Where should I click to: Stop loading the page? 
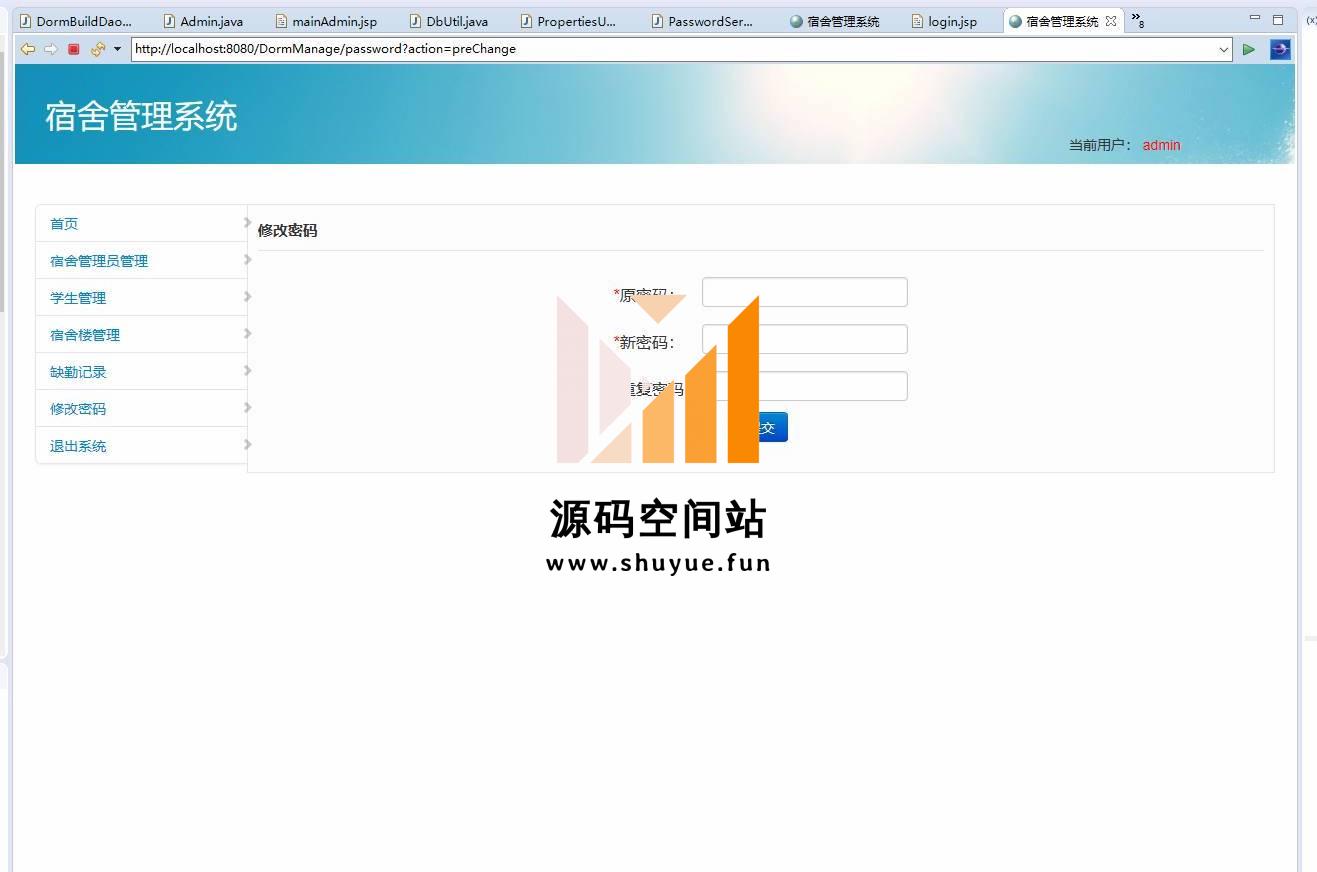pos(74,49)
